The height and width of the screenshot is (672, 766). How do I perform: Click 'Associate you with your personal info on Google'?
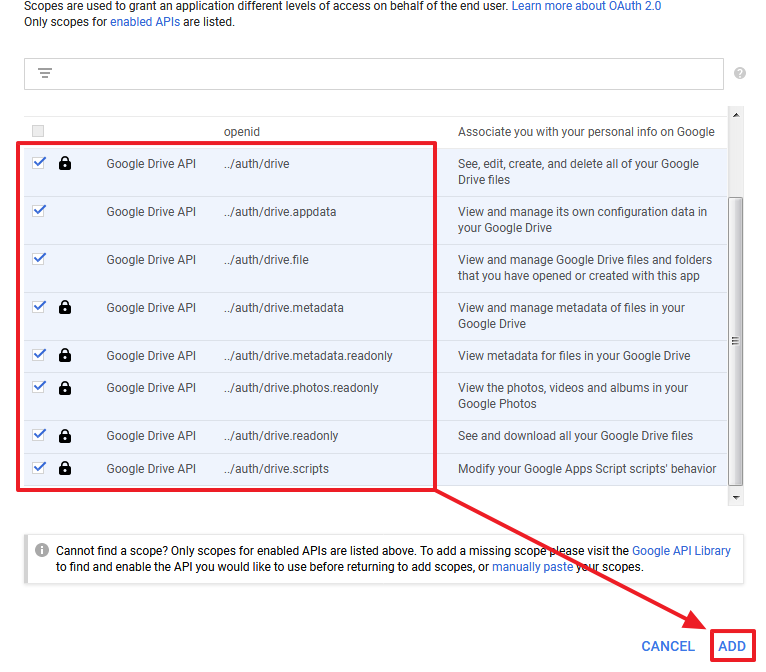(586, 132)
